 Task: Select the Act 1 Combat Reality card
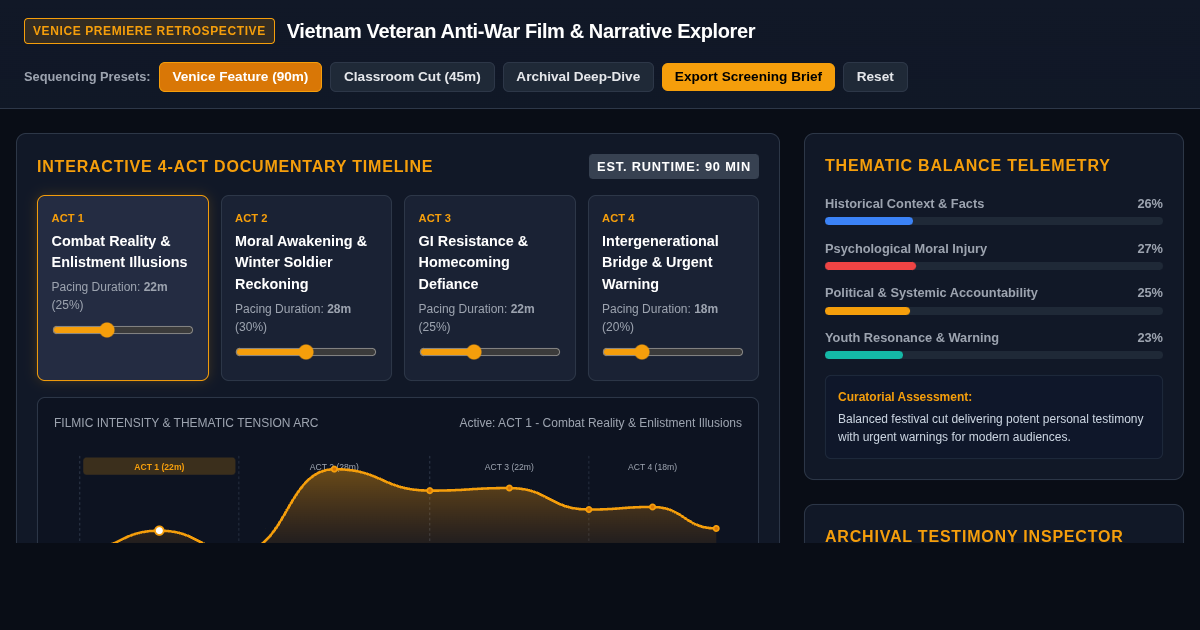123,288
